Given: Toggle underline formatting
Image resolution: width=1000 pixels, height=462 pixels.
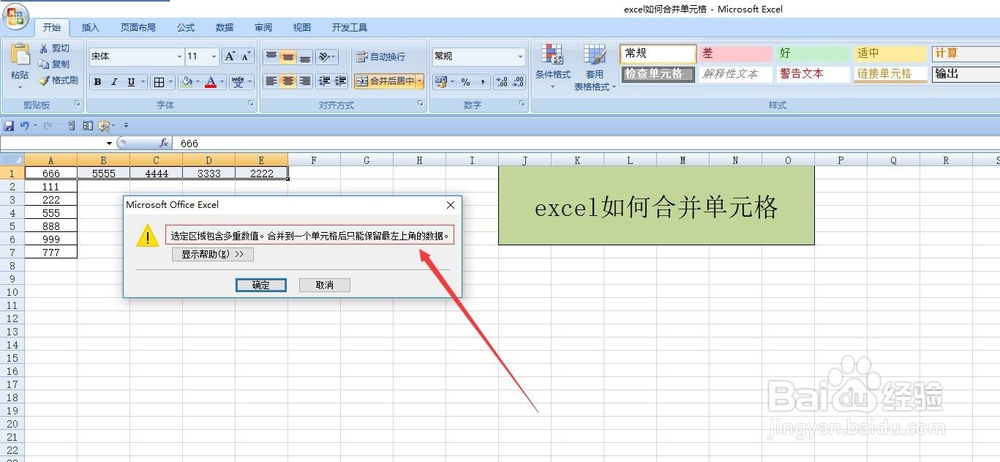Looking at the screenshot, I should (131, 82).
